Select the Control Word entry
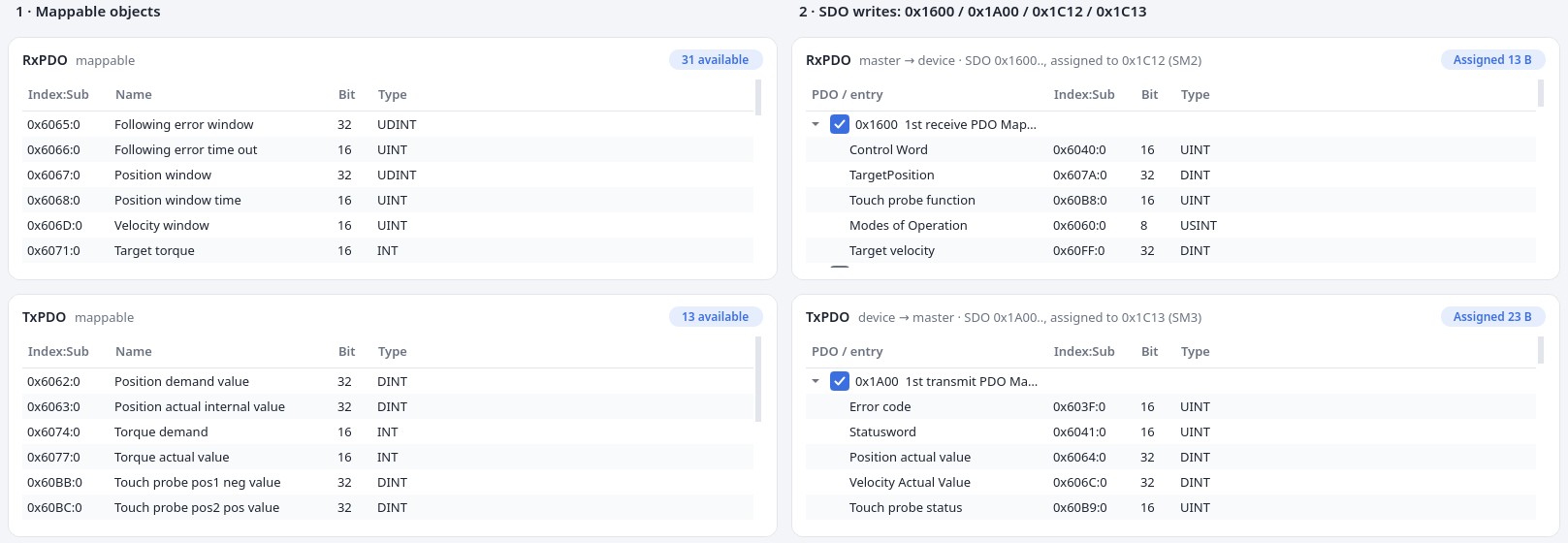This screenshot has width=1568, height=543. point(1170,149)
